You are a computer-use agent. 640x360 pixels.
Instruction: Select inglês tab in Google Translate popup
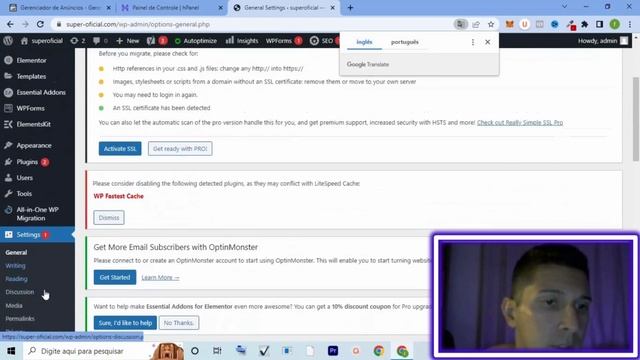coord(364,42)
